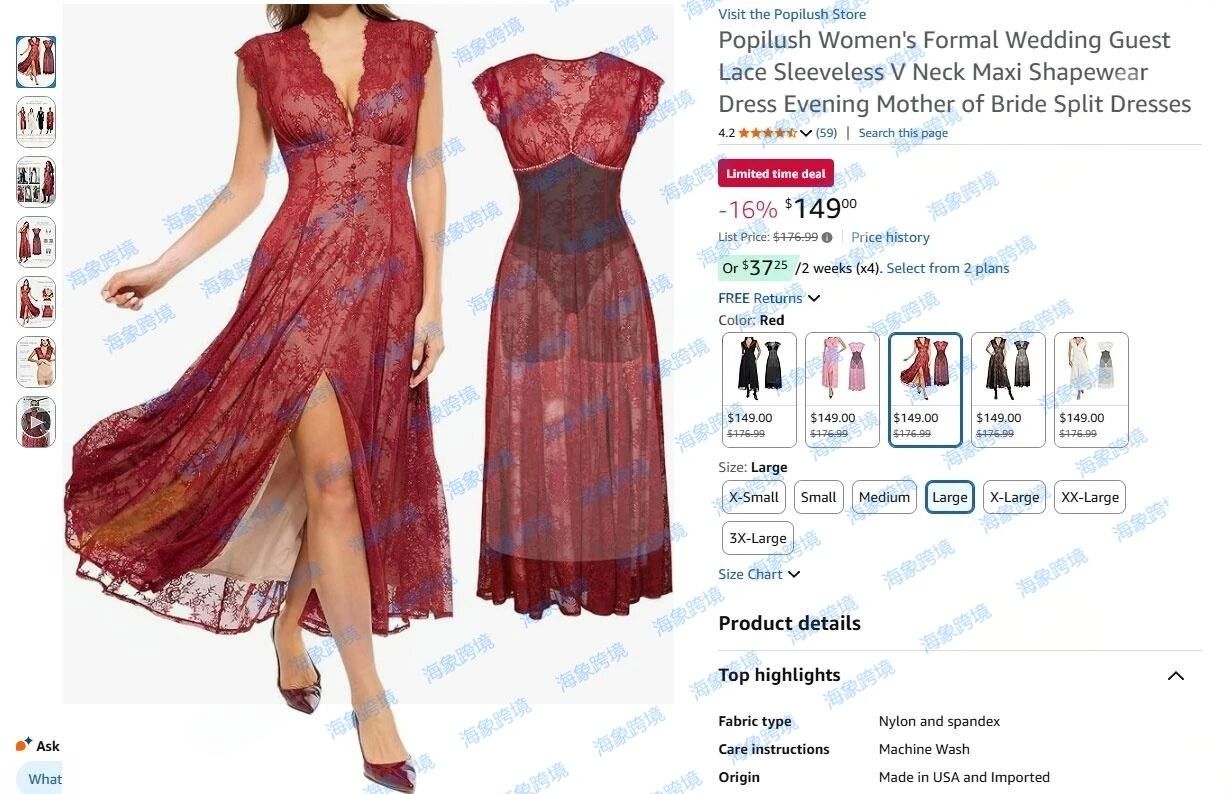This screenshot has width=1231, height=794.
Task: Pick the white dress color option
Action: 1091,389
